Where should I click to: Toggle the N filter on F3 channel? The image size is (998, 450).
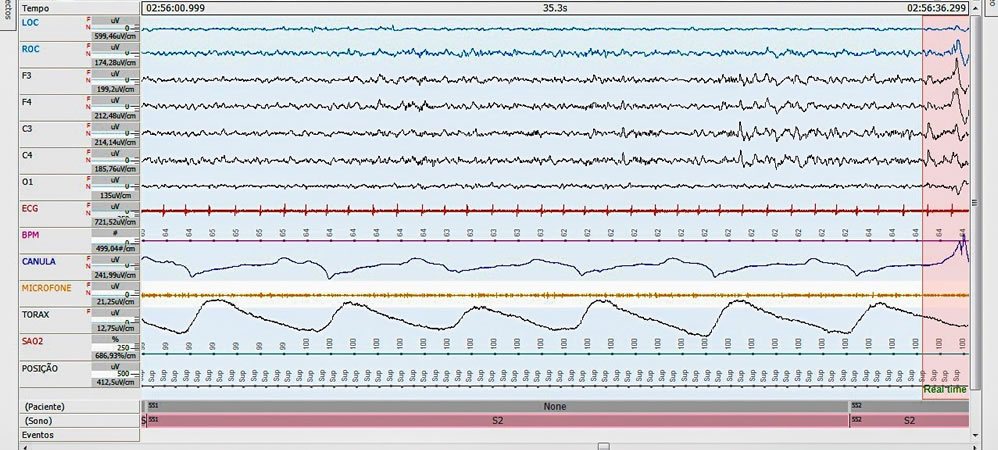[91, 82]
